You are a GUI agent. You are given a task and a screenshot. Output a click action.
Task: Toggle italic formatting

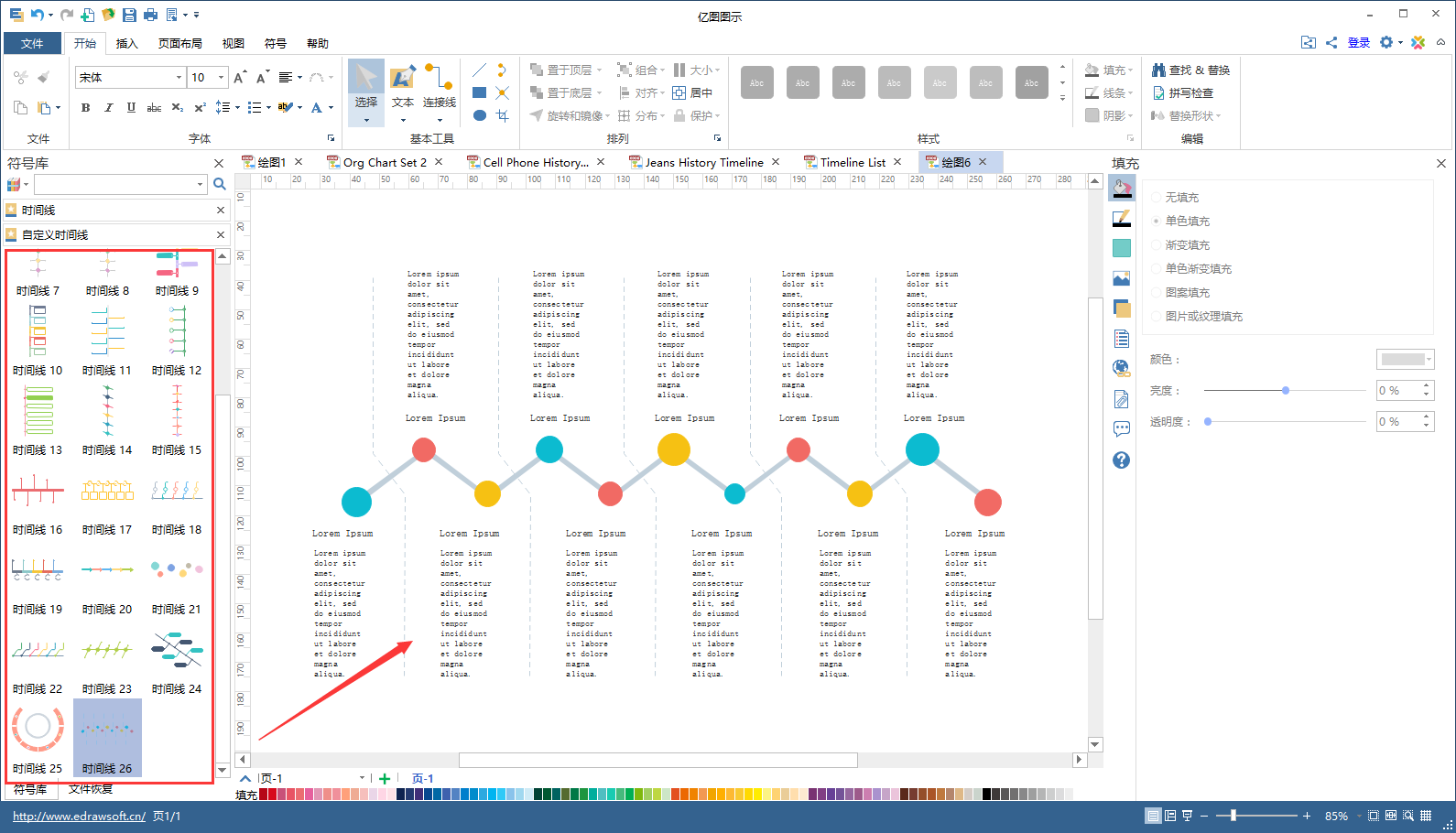pos(108,107)
